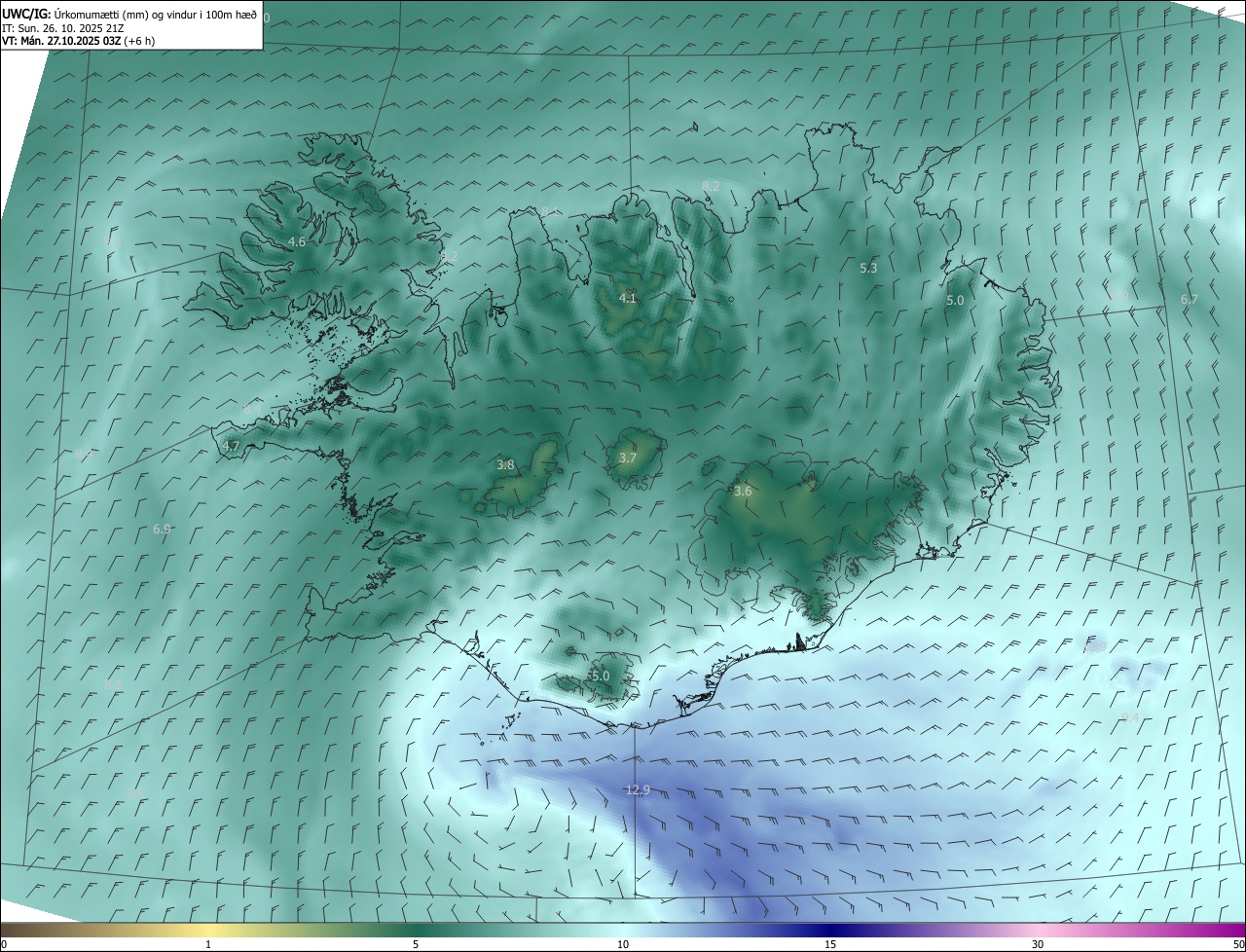Click the 4.6 value over the Westfjords
This screenshot has height=952, width=1246.
[297, 241]
